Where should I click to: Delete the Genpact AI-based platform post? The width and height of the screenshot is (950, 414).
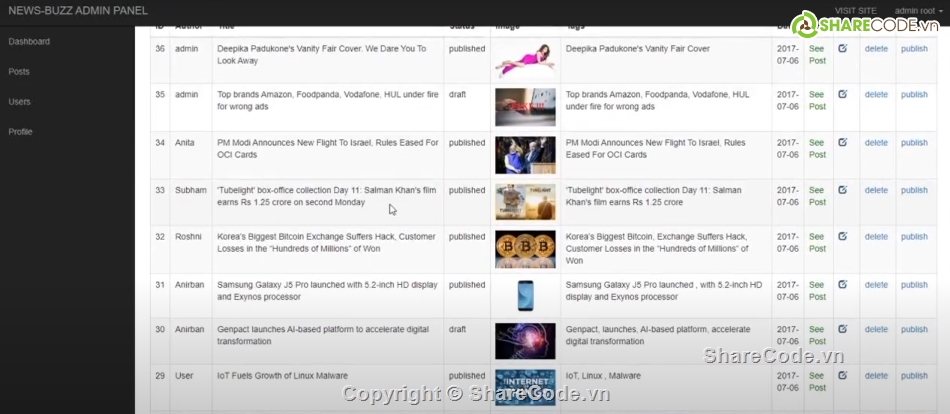[x=876, y=329]
